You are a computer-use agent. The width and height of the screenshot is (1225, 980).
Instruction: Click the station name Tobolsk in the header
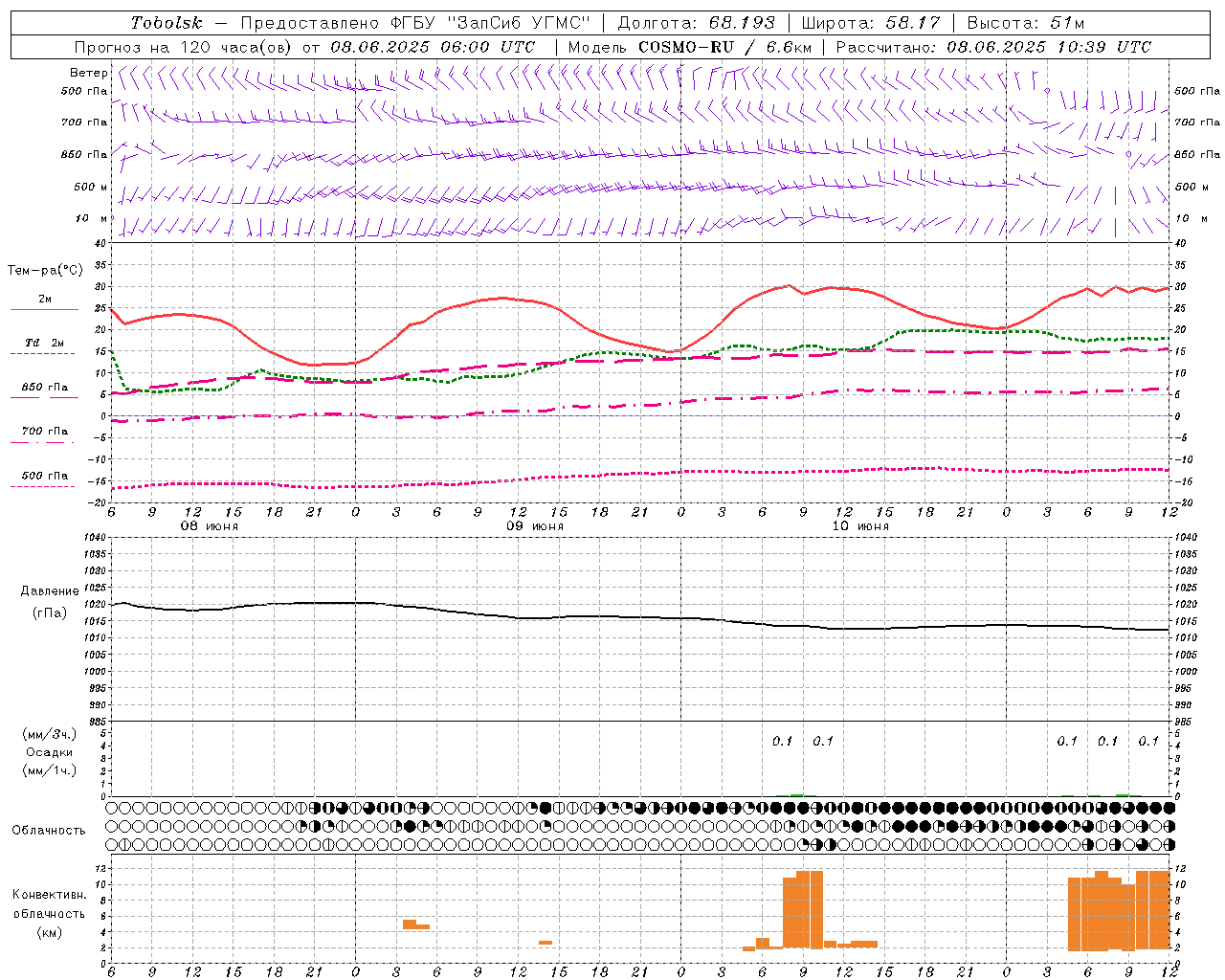(167, 23)
